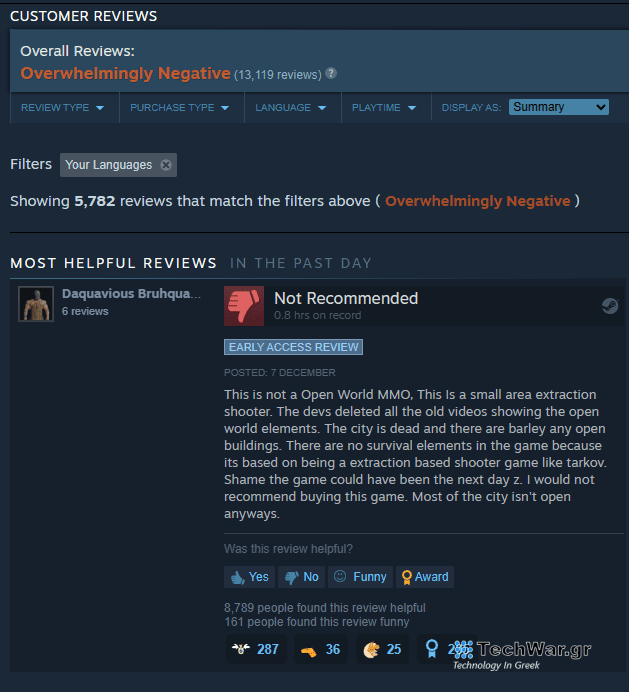Open the Display As Summary combo box
The height and width of the screenshot is (692, 629).
[x=559, y=107]
